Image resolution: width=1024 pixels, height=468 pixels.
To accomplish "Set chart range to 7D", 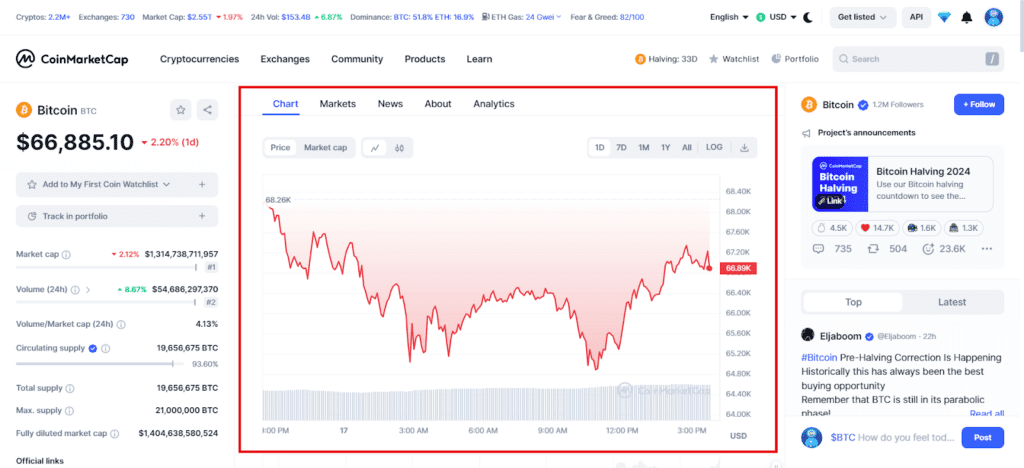I will coord(622,148).
